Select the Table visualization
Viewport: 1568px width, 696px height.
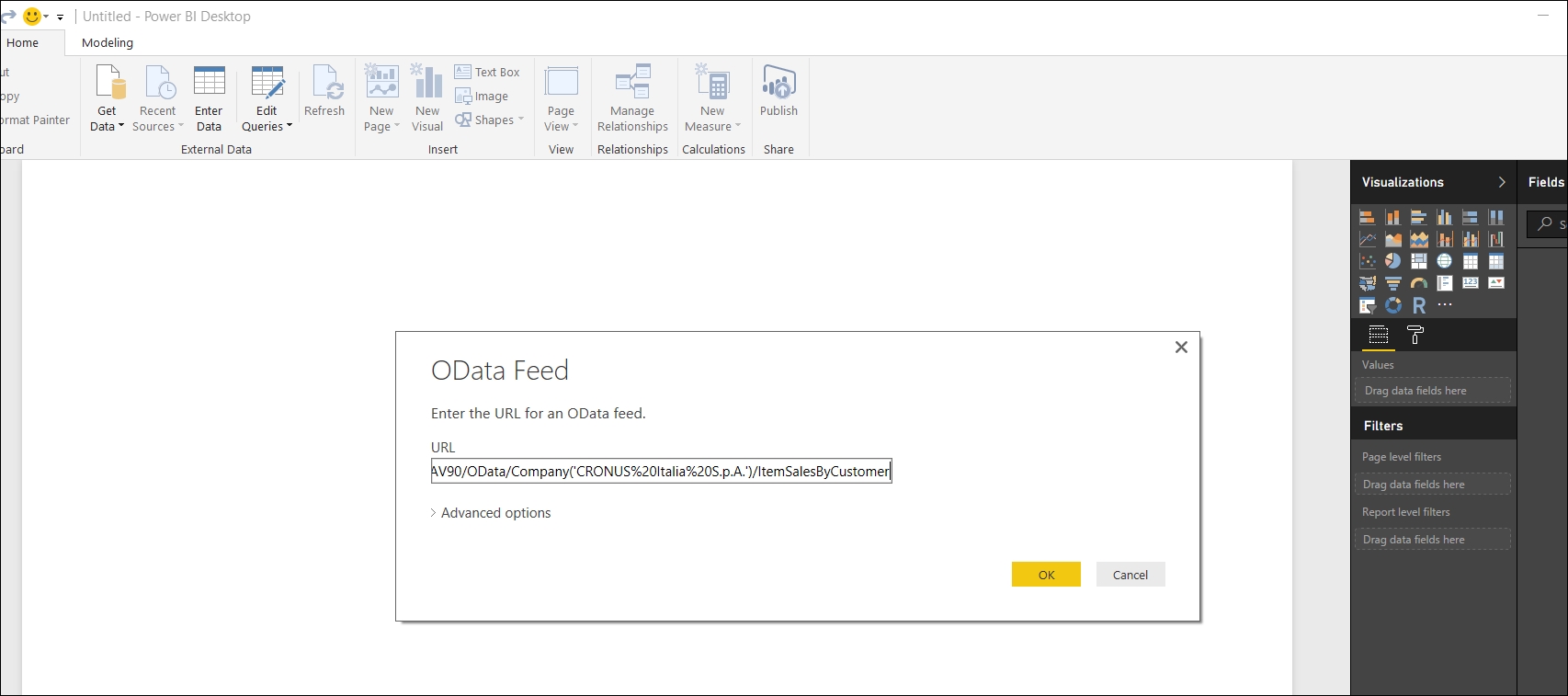click(1471, 261)
